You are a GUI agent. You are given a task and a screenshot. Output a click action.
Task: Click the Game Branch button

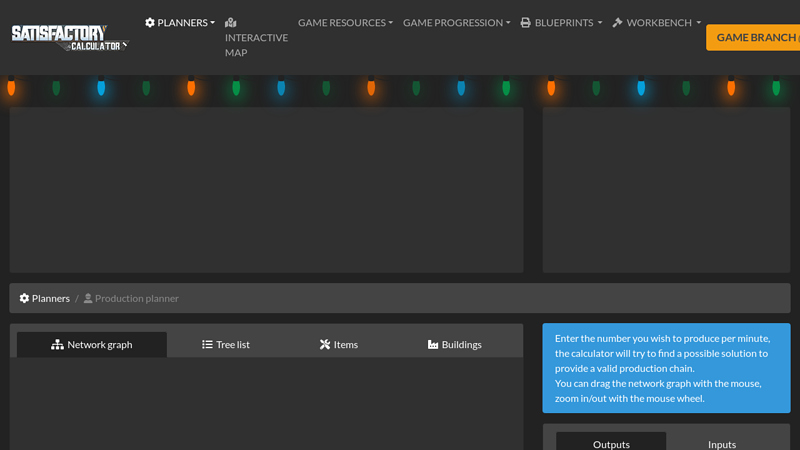753,37
